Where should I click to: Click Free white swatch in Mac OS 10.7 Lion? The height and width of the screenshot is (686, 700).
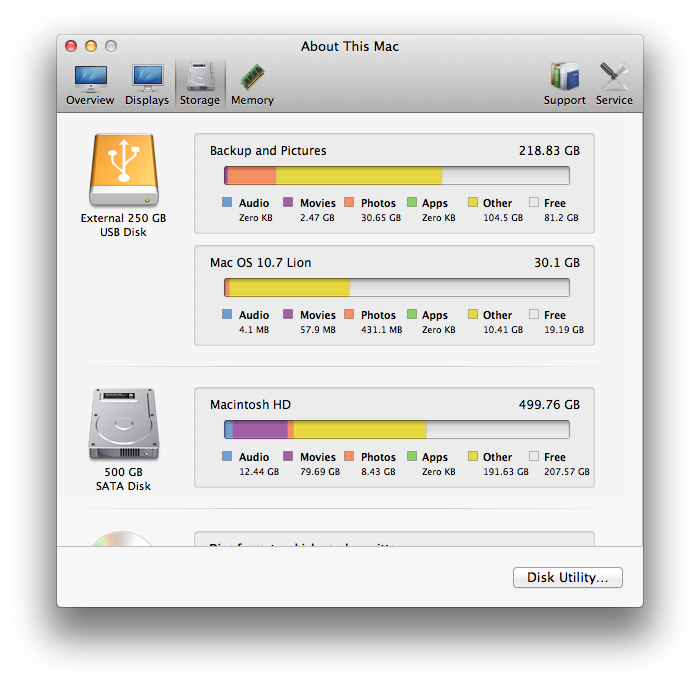tap(534, 314)
